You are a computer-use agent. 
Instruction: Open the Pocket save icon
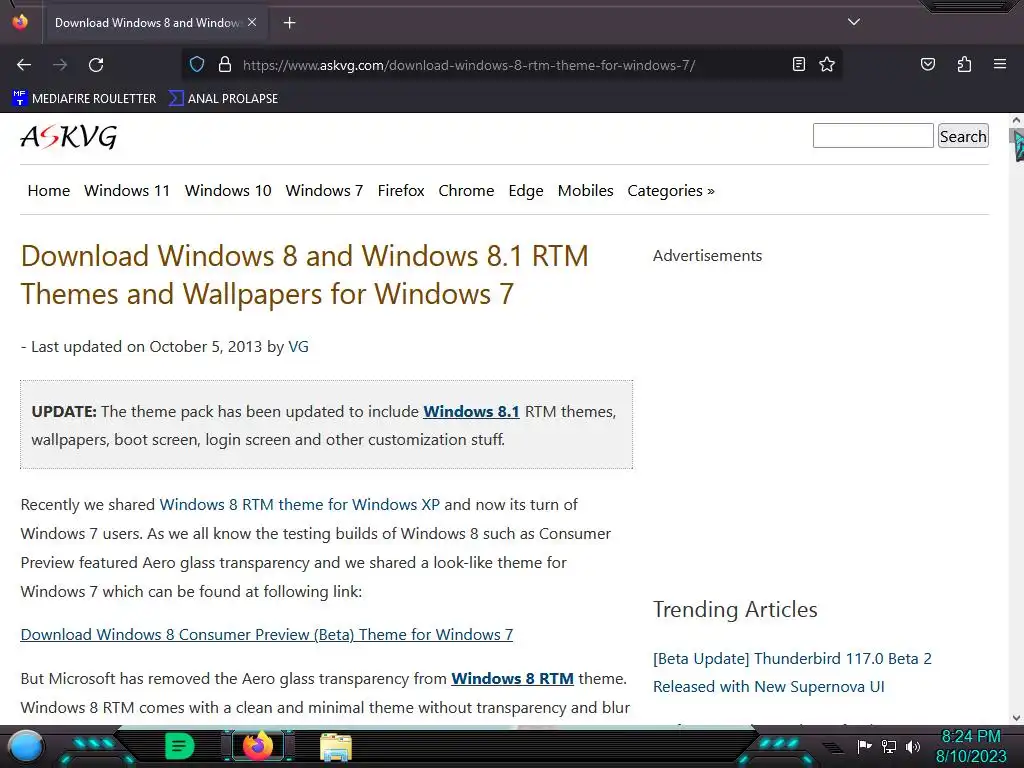928,64
